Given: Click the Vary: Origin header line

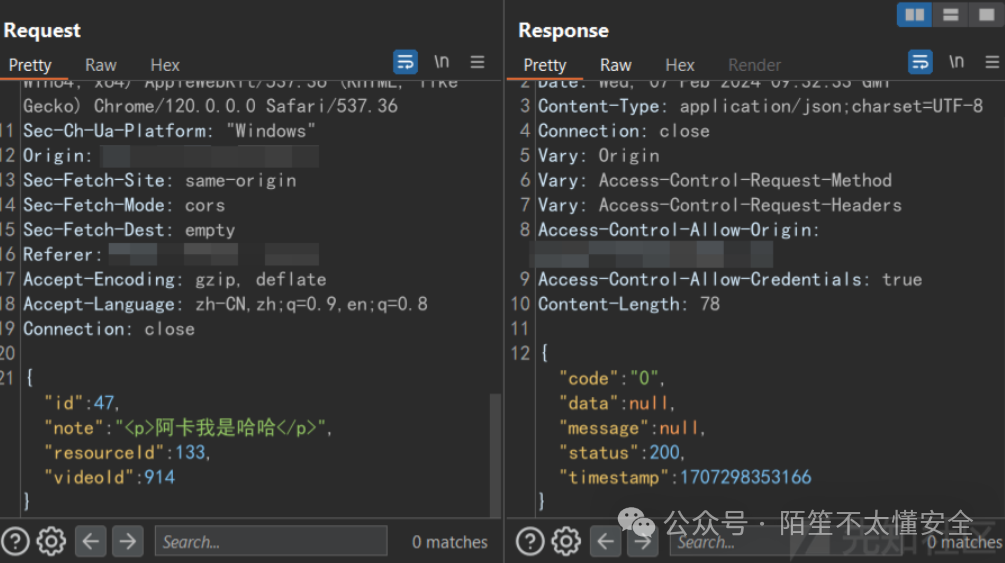Looking at the screenshot, I should 599,156.
